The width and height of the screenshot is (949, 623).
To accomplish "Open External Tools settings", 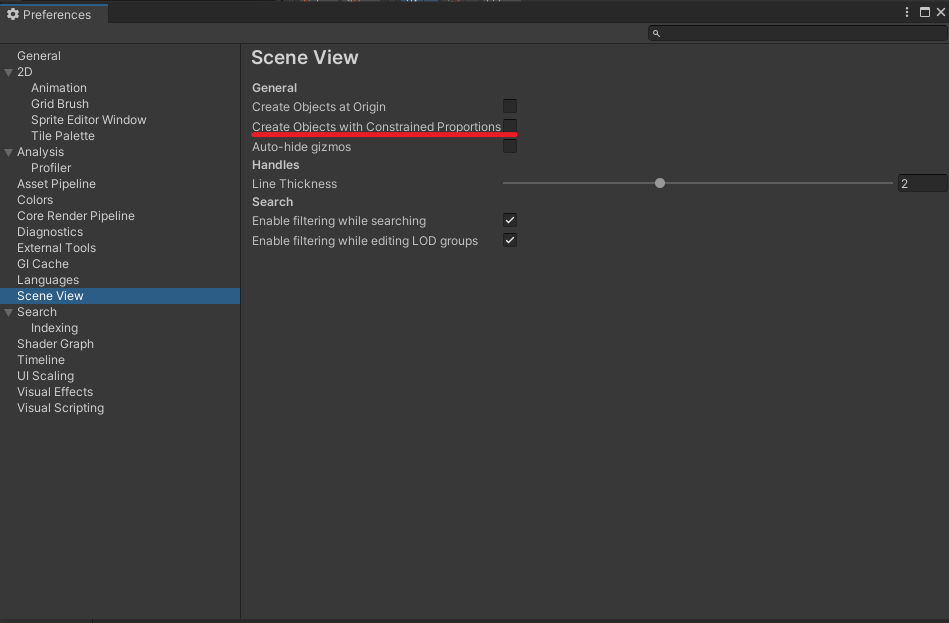I will (x=55, y=247).
